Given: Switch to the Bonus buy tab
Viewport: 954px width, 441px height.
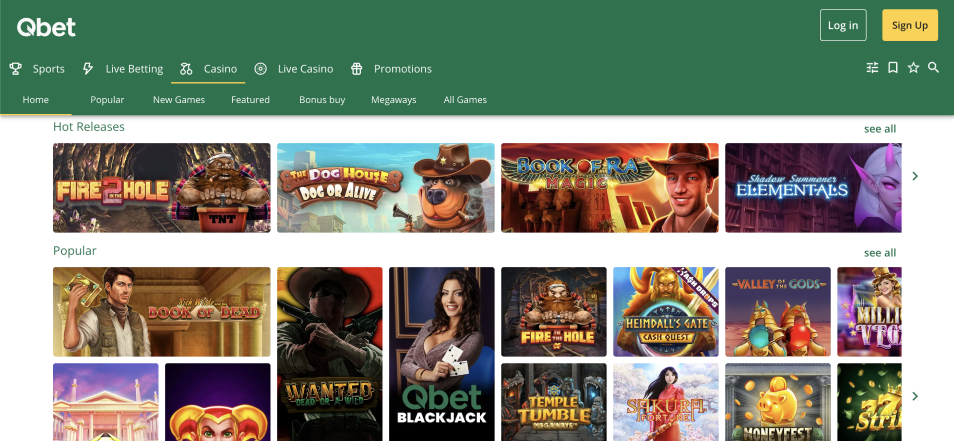Looking at the screenshot, I should [x=322, y=100].
